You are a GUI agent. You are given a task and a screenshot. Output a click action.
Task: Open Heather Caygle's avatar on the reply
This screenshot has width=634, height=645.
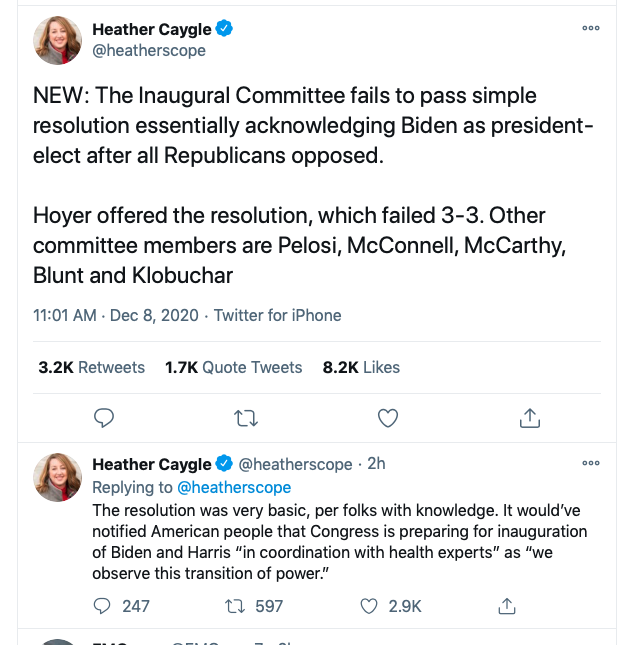click(x=58, y=477)
